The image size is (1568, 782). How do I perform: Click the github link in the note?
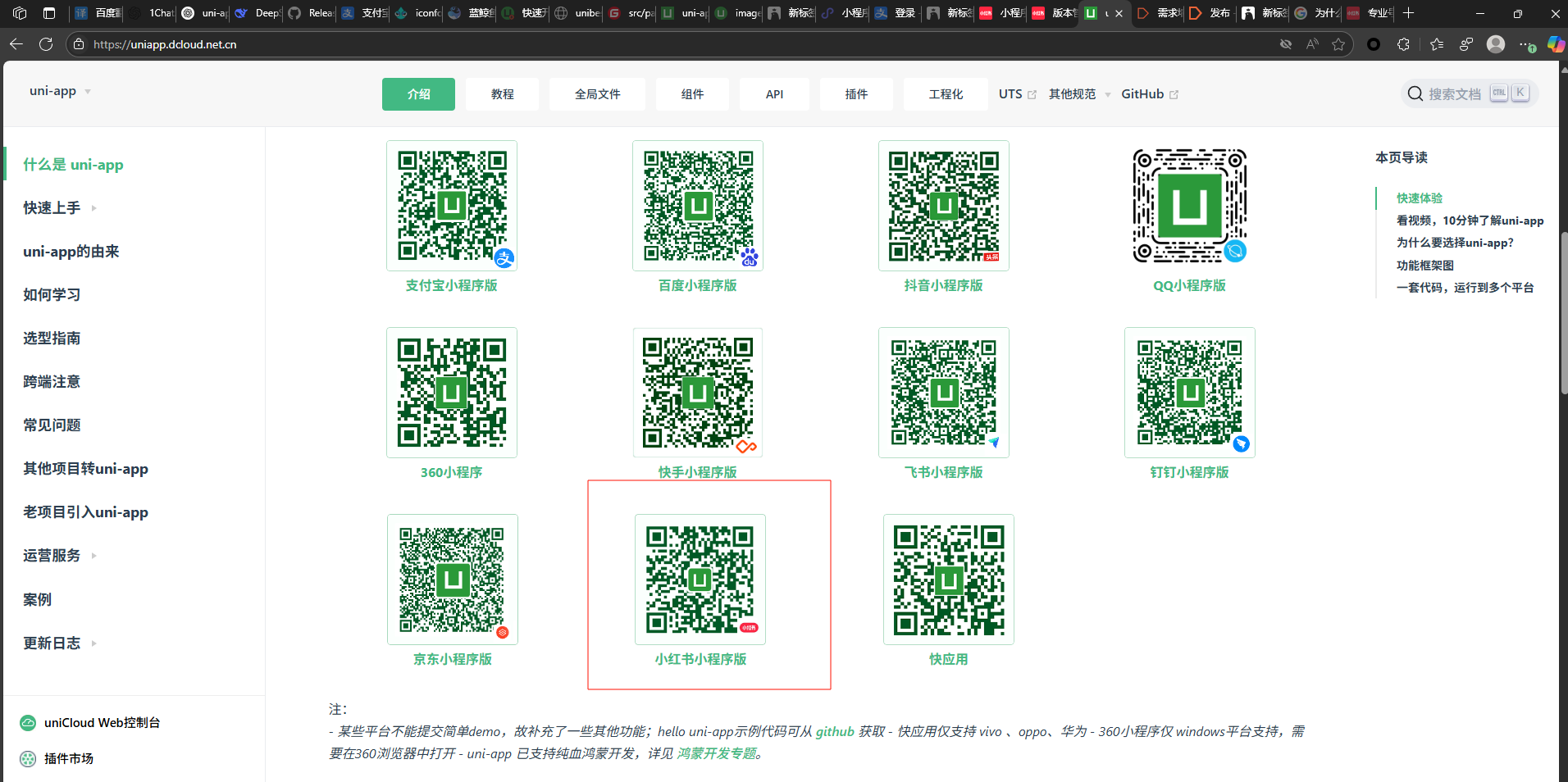[835, 731]
